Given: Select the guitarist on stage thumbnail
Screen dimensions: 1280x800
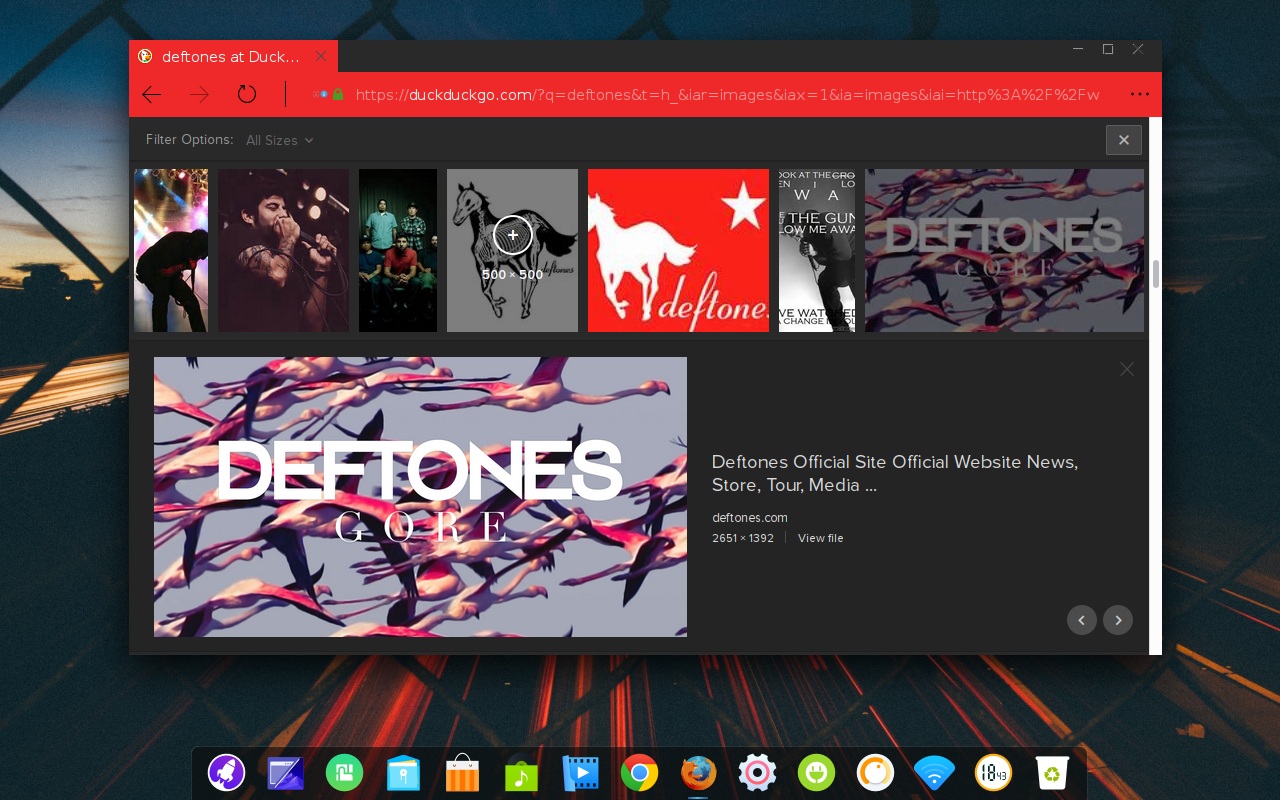Looking at the screenshot, I should [x=171, y=250].
